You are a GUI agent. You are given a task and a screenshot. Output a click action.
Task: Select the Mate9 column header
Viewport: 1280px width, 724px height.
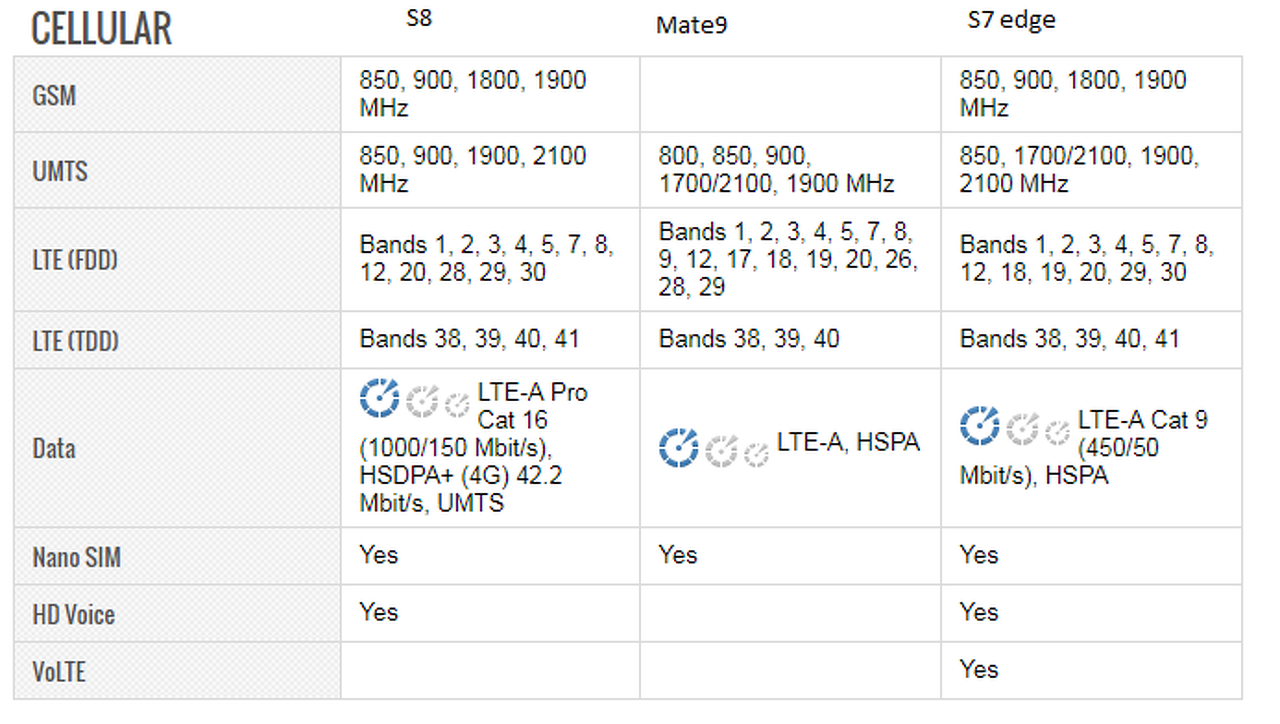(x=691, y=25)
